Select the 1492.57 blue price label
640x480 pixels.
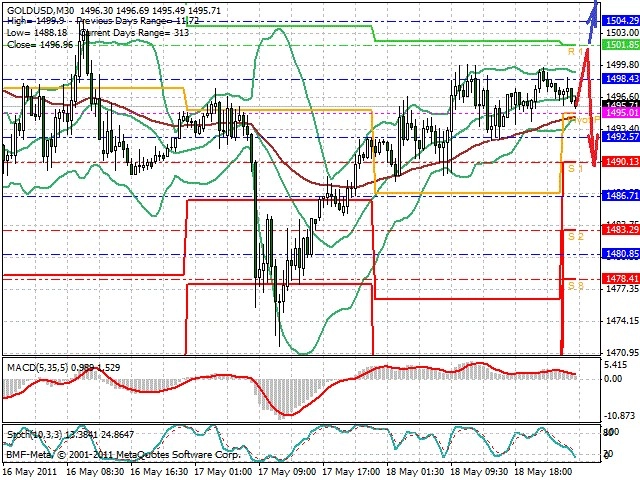click(x=621, y=137)
